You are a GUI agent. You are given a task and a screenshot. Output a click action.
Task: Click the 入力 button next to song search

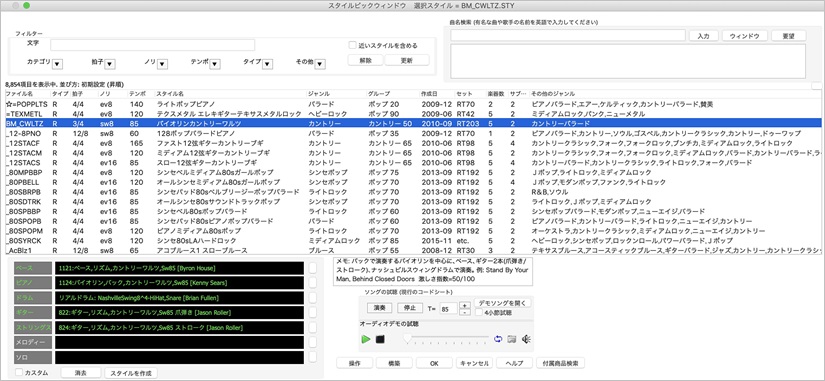[703, 36]
